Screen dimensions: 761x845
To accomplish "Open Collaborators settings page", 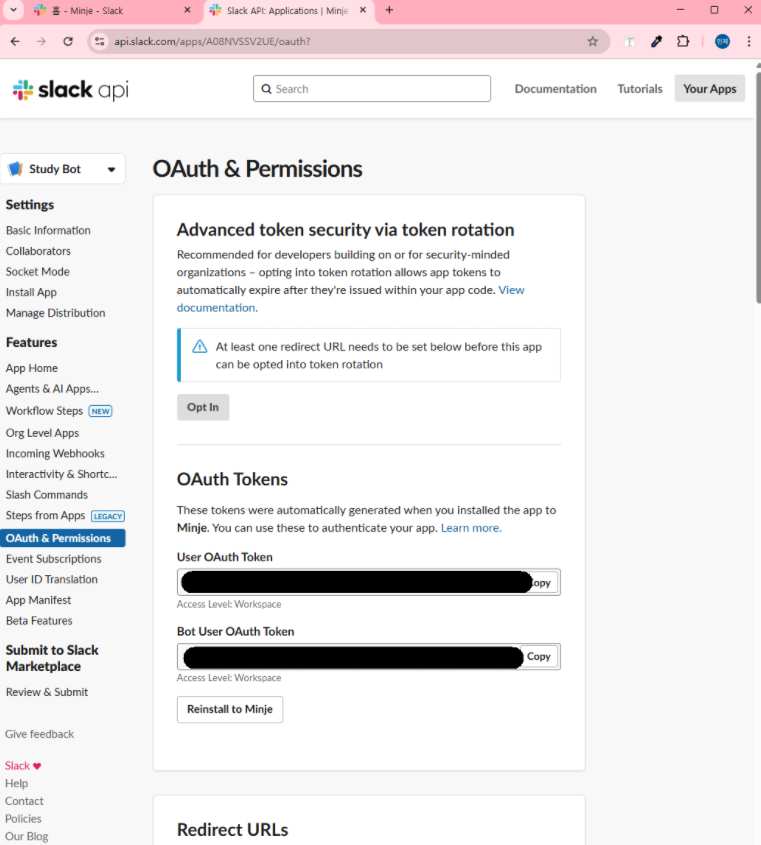I will click(x=38, y=251).
